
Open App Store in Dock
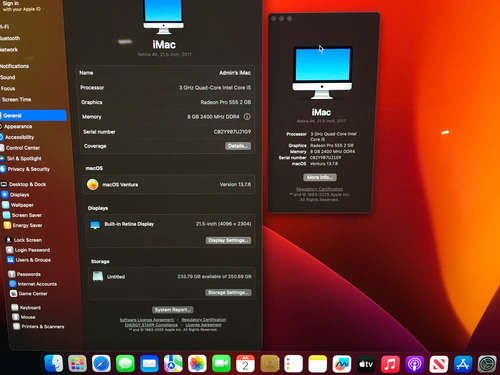pos(463,363)
